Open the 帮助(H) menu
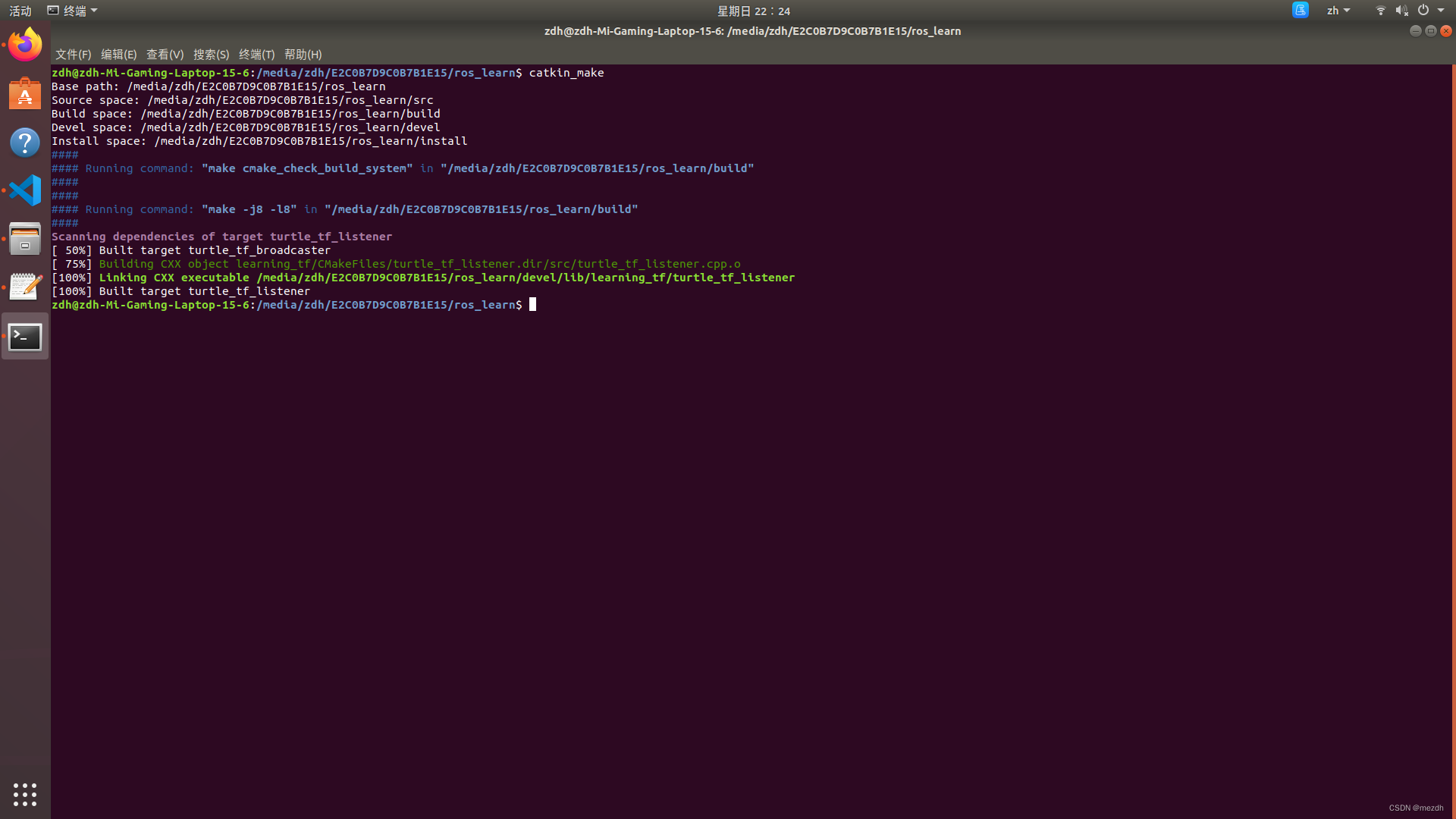1456x819 pixels. click(303, 55)
